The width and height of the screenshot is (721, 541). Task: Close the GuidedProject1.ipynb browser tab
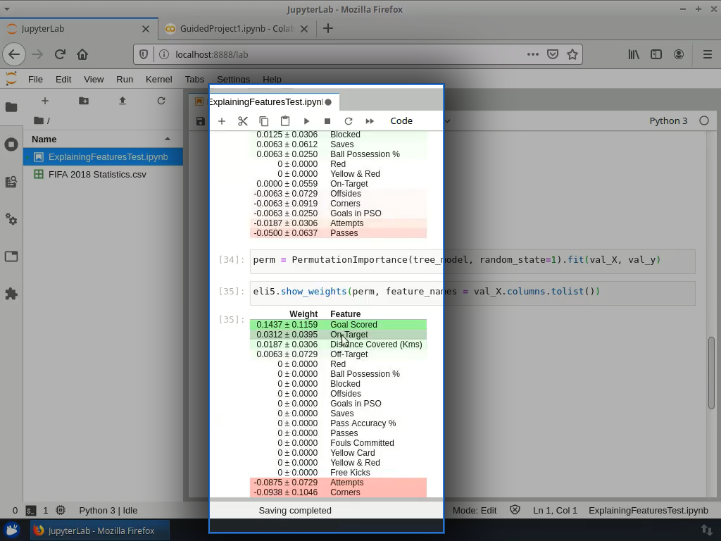tap(304, 28)
